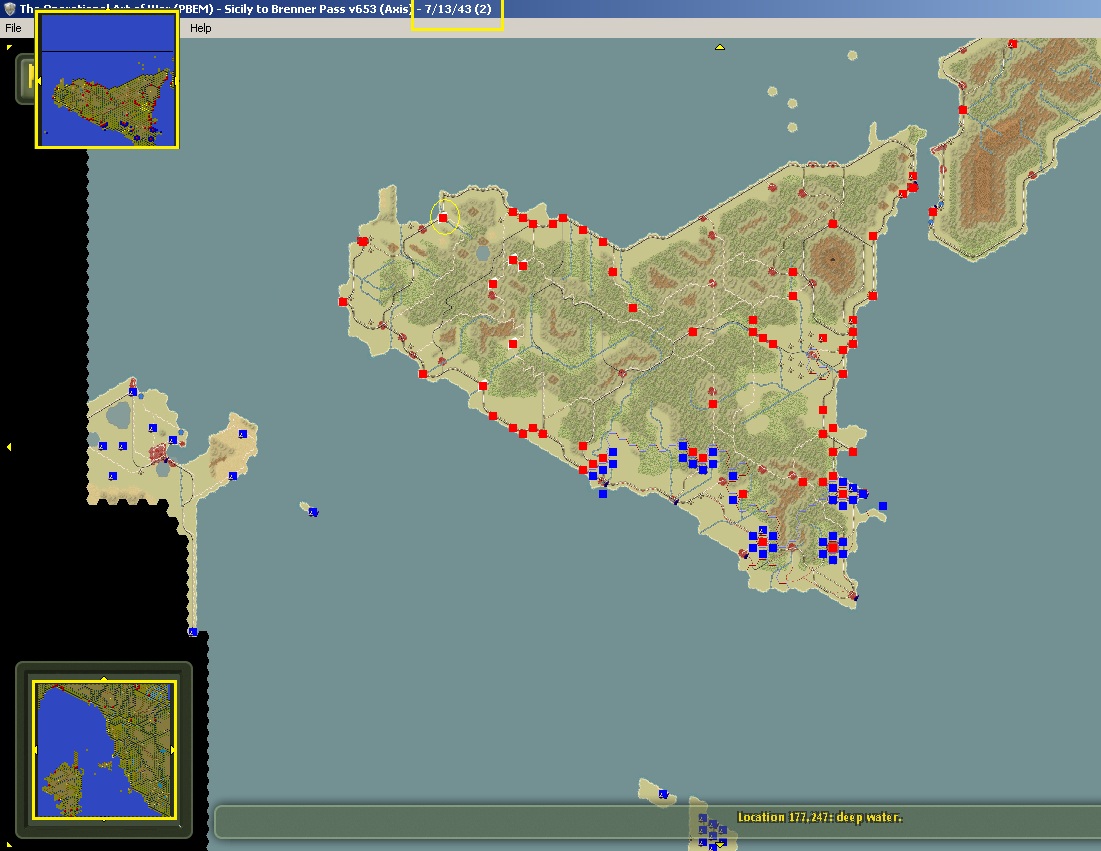Click the Mount Etna volcano hex
This screenshot has width=1101, height=851.
[833, 259]
